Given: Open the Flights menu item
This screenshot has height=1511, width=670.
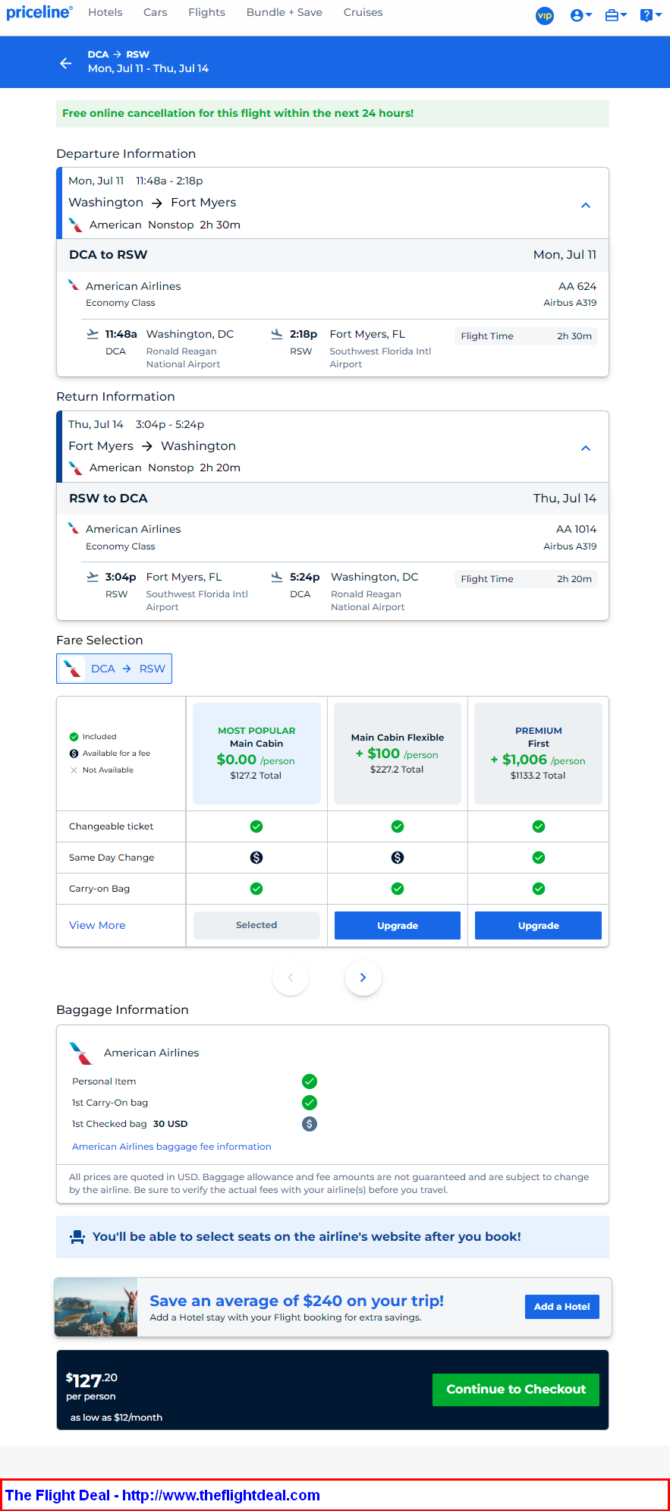Looking at the screenshot, I should (207, 13).
